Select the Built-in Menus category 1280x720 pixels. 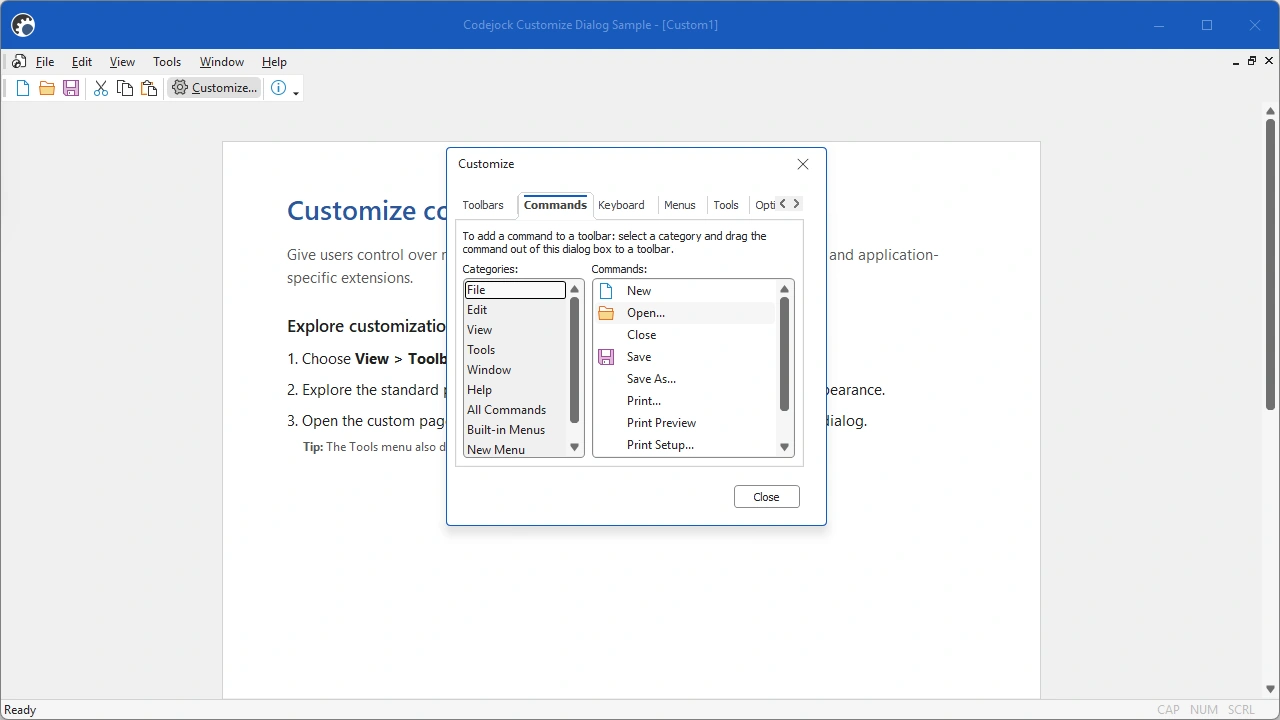(515, 430)
